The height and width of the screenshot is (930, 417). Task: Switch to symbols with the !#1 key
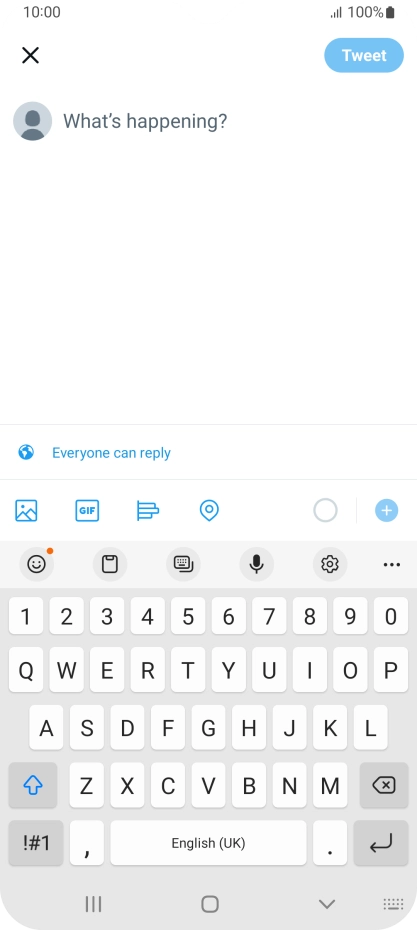click(x=36, y=843)
